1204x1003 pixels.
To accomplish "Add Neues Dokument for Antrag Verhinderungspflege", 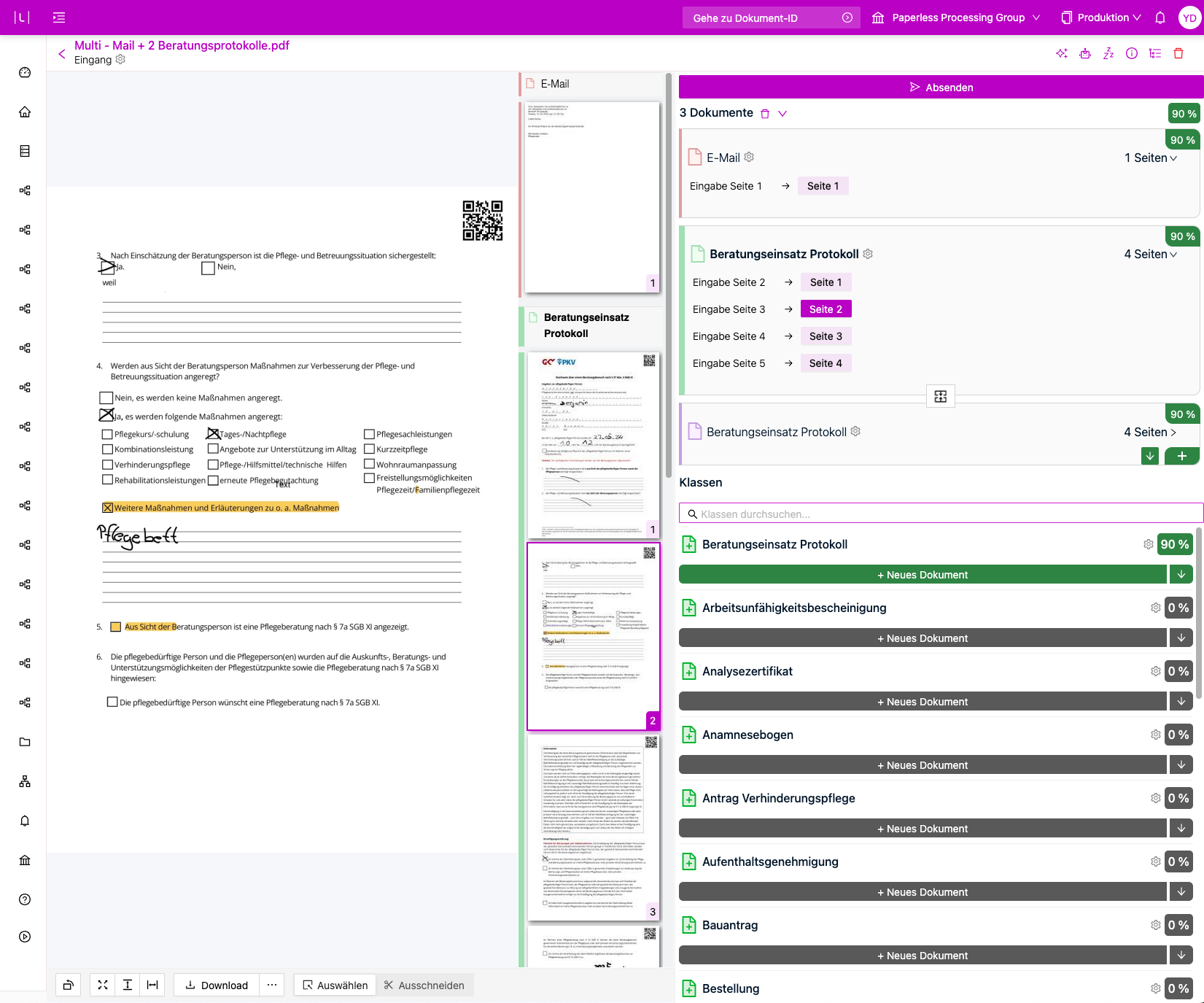I will pos(923,829).
